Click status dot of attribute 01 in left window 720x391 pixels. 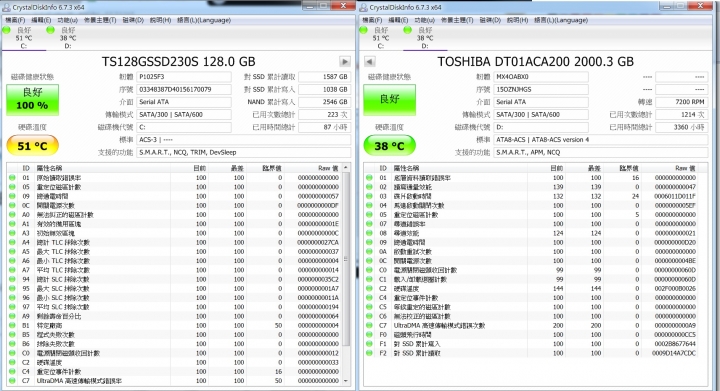click(x=12, y=178)
